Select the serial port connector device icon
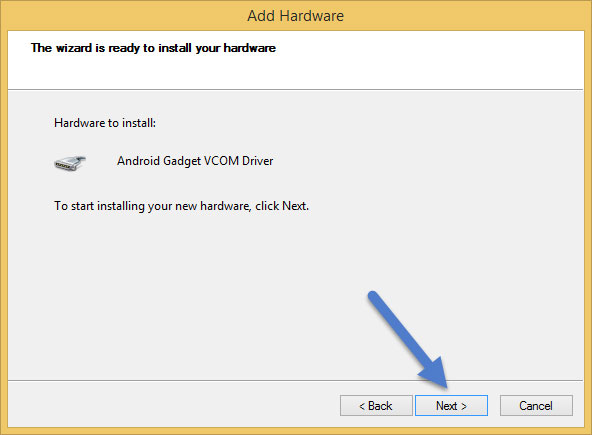Viewport: 592px width, 435px height. click(70, 163)
